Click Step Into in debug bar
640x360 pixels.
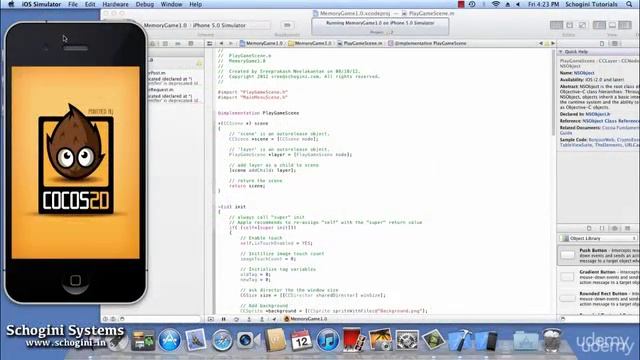(249, 319)
